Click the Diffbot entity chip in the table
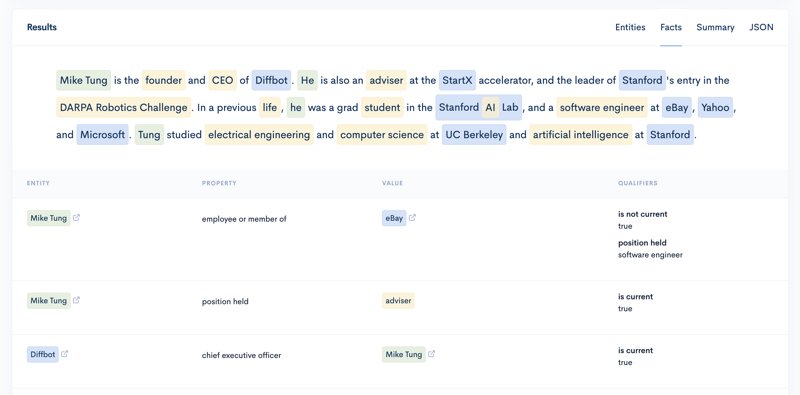Image resolution: width=800 pixels, height=395 pixels. click(43, 355)
